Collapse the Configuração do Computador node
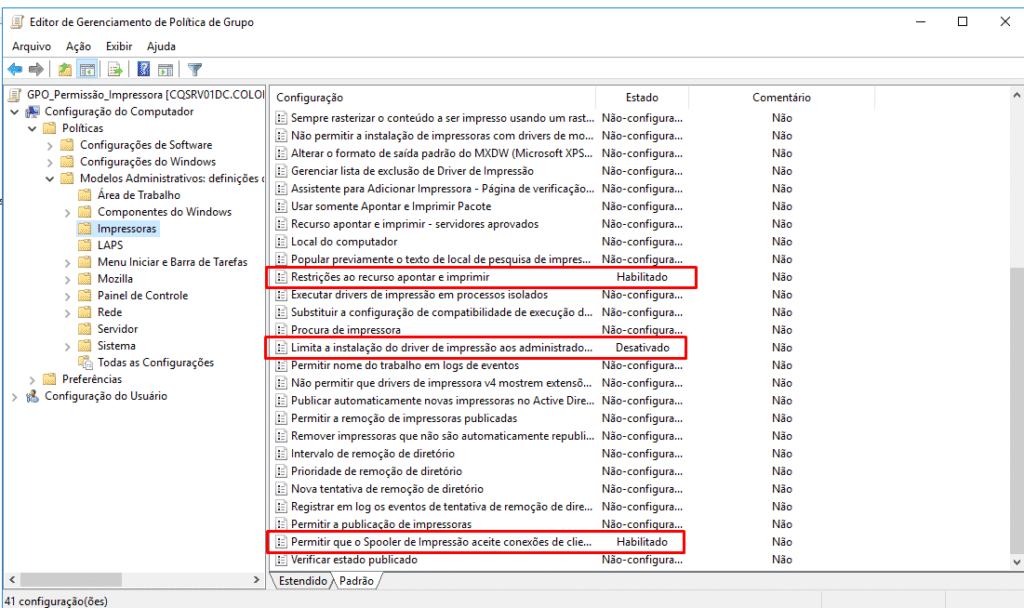This screenshot has height=608, width=1024. 15,112
